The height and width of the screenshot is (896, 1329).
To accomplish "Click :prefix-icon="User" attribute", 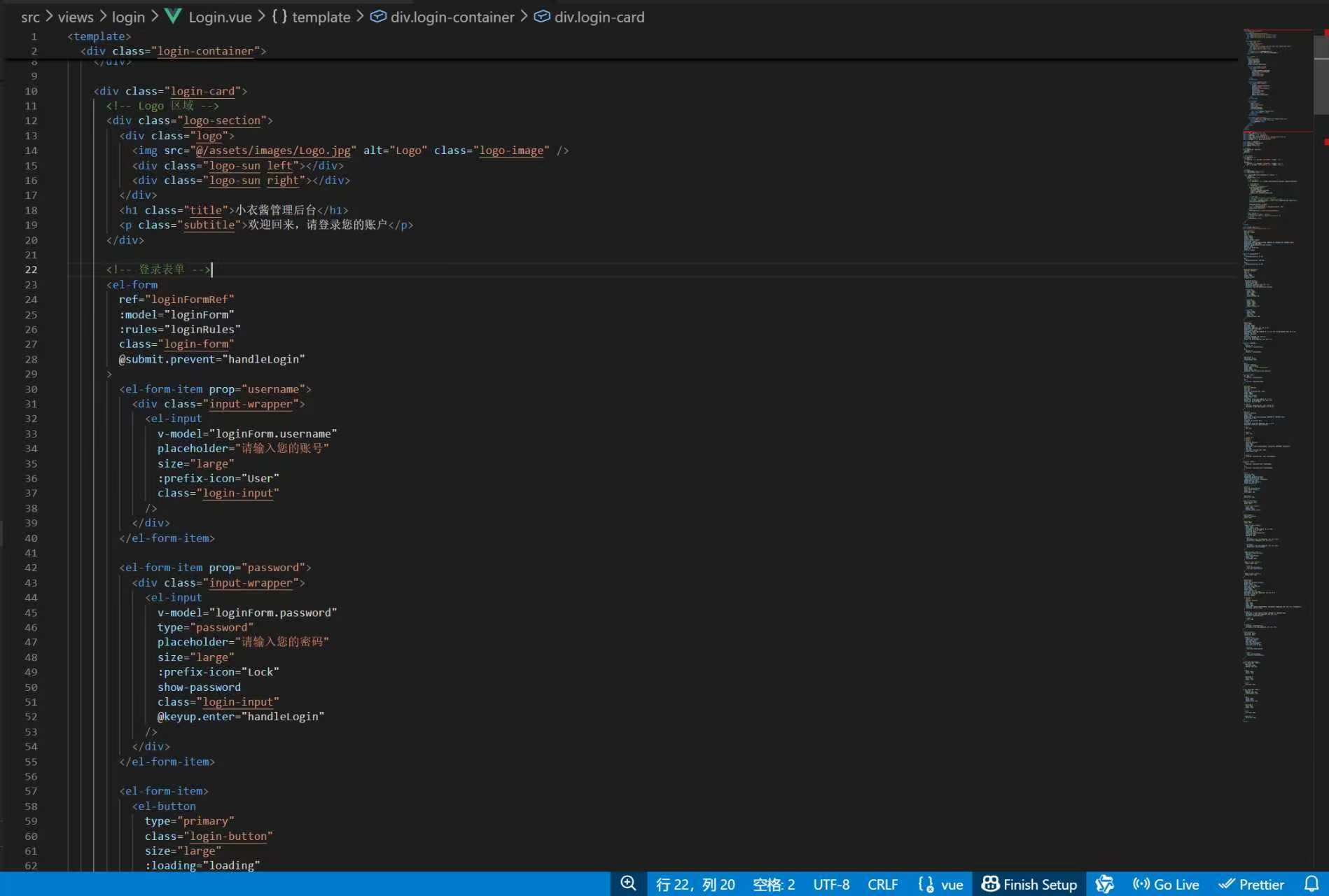I will [x=218, y=479].
